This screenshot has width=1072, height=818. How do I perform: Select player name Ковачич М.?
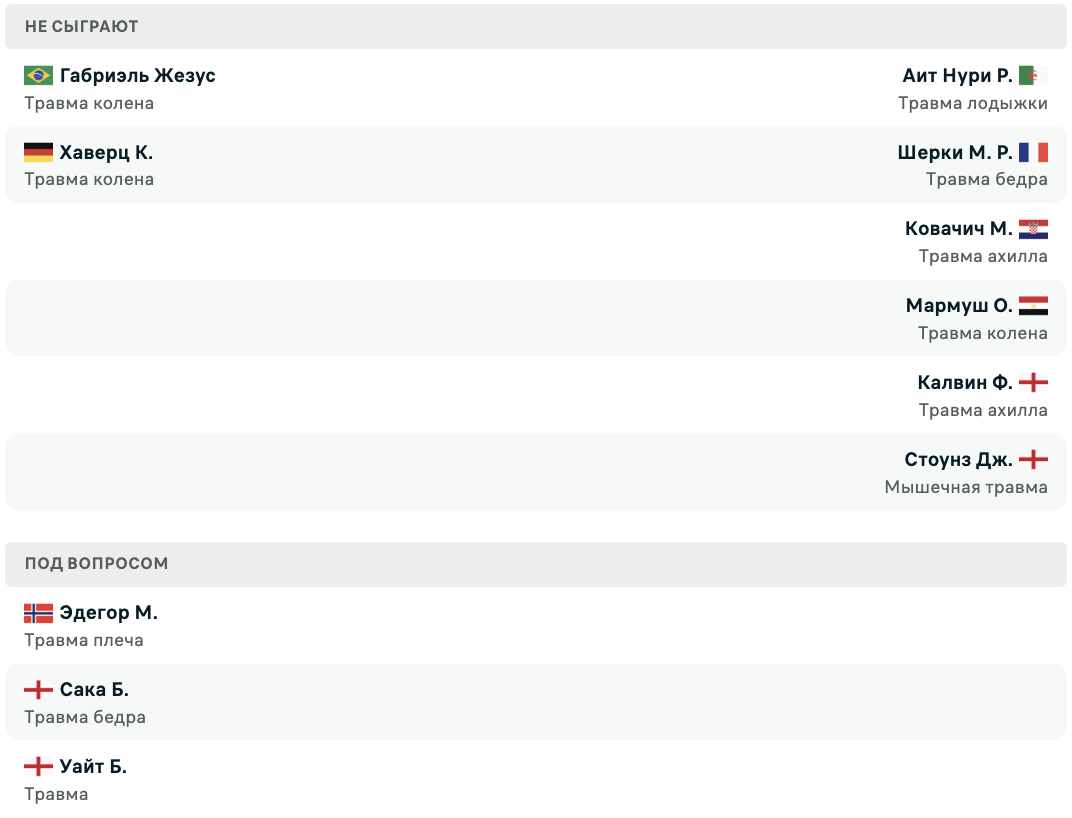pos(959,228)
